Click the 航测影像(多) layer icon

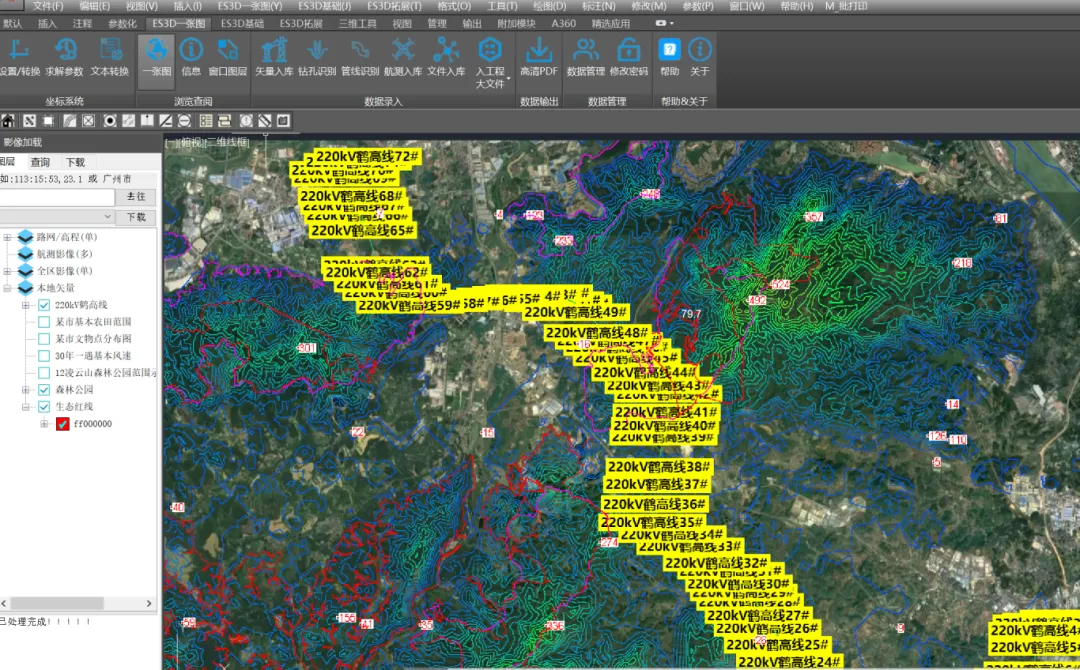click(x=25, y=254)
